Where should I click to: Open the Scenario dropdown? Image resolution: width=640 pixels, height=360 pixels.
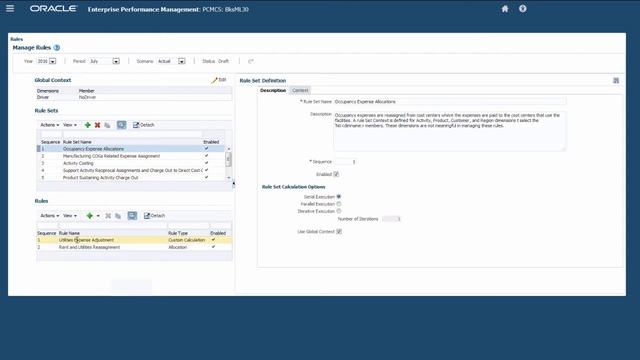[182, 61]
